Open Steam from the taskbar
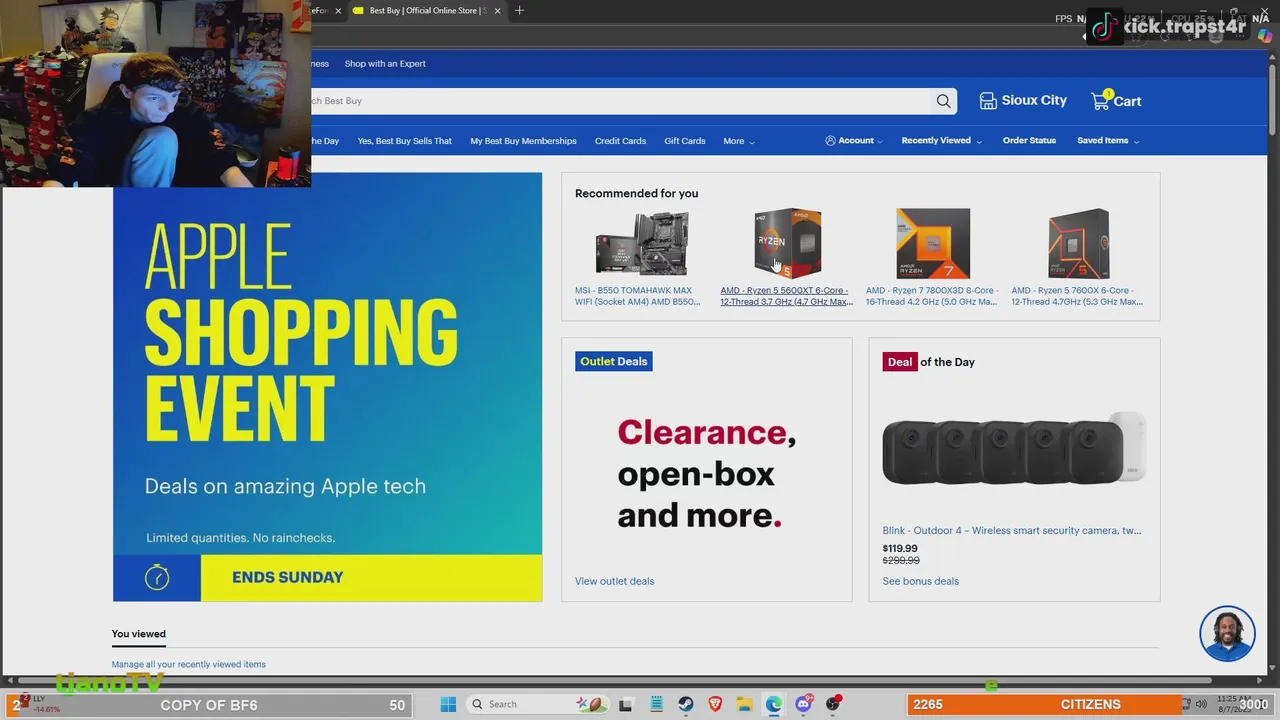 [685, 705]
